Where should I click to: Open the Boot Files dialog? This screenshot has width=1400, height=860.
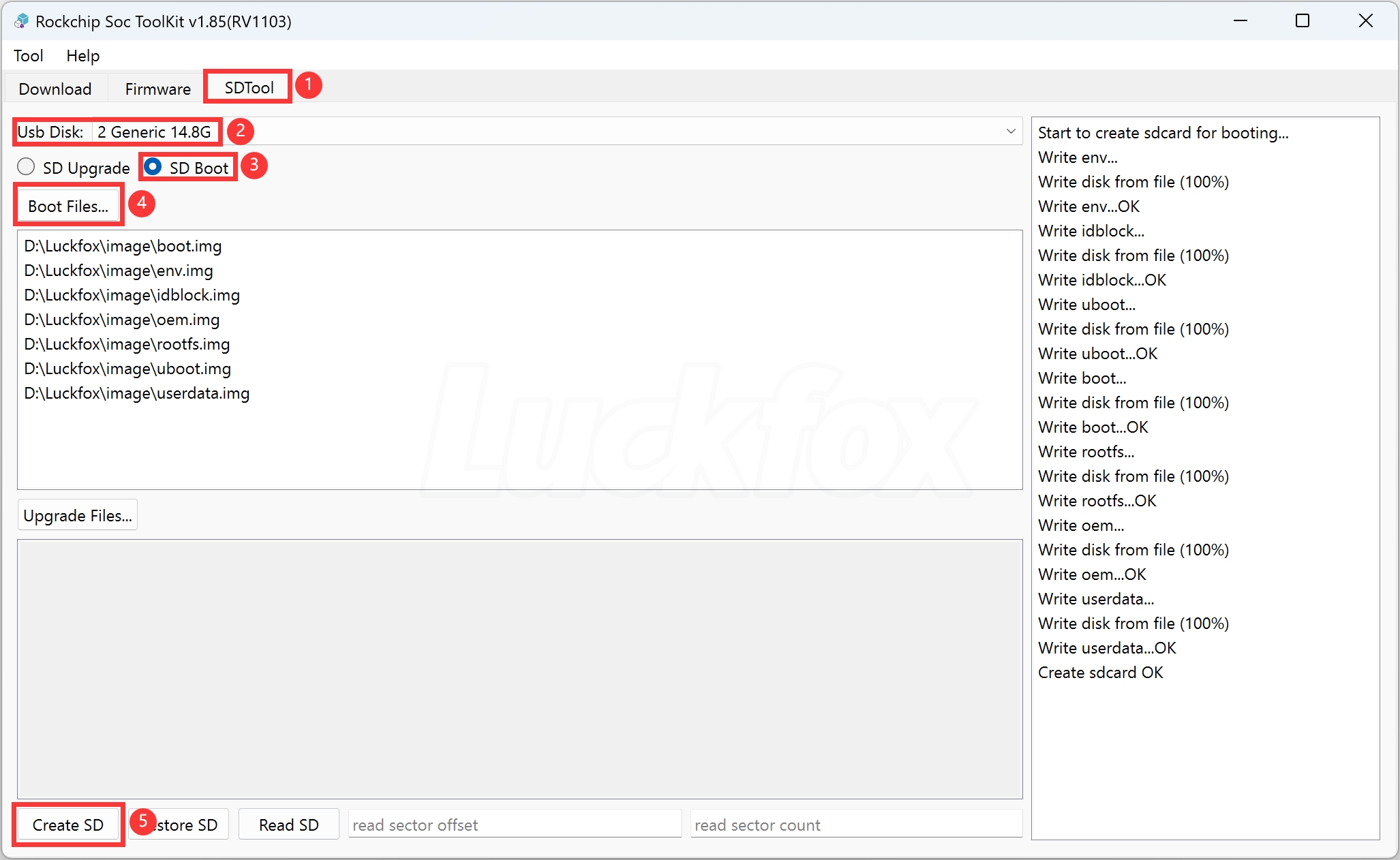pos(67,205)
